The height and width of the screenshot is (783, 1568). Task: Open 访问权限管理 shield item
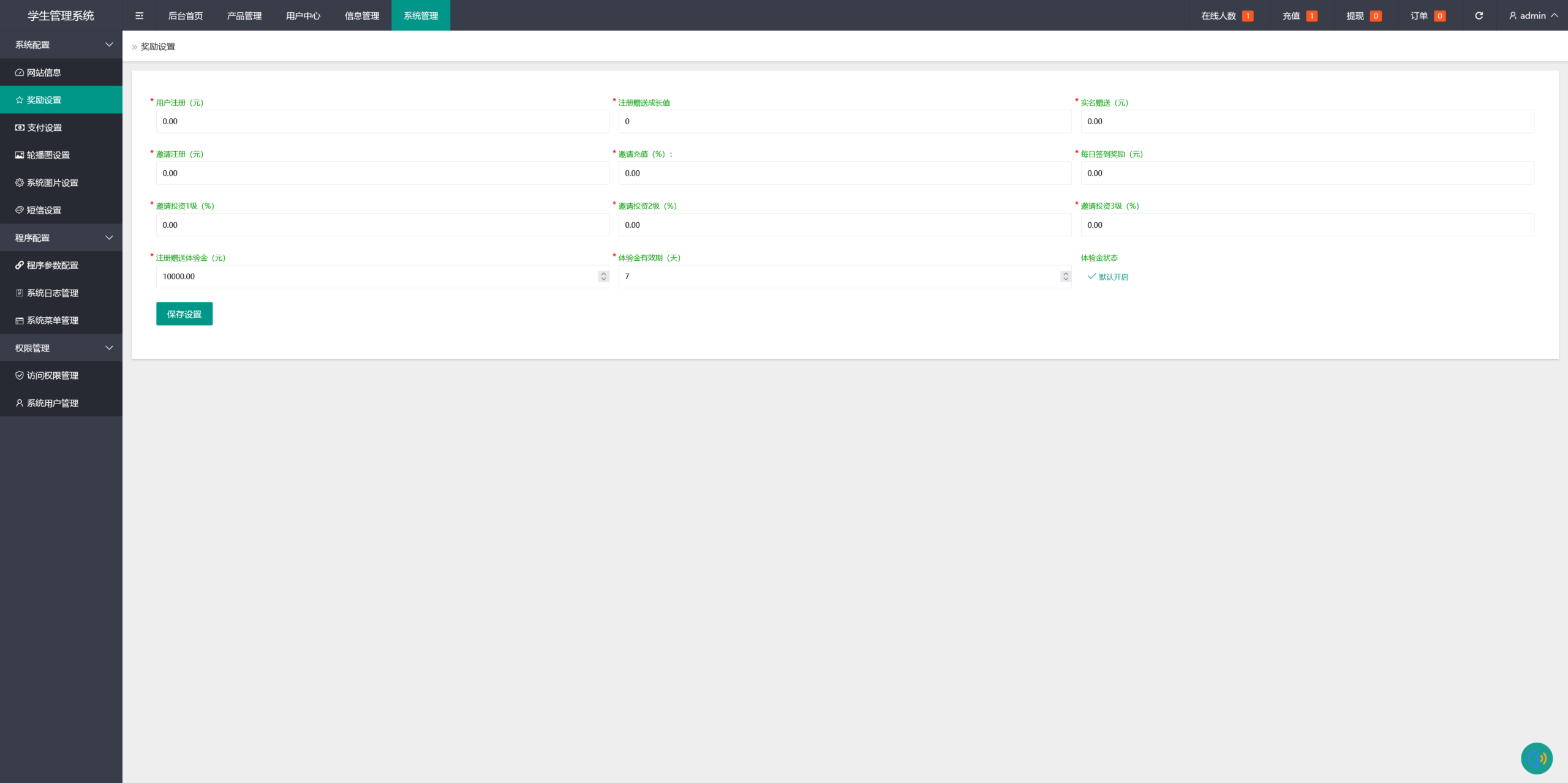coord(52,375)
